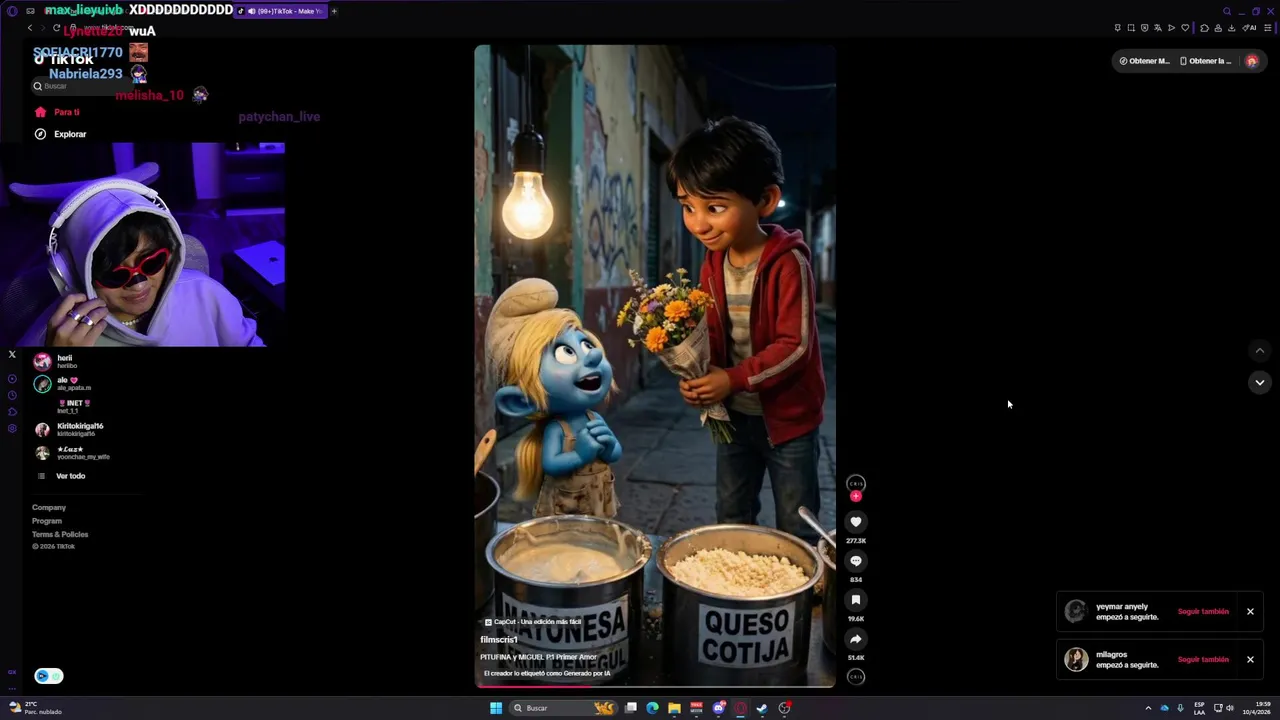Open the browser account icon
Image resolution: width=1280 pixels, height=720 pixels.
click(x=1218, y=28)
